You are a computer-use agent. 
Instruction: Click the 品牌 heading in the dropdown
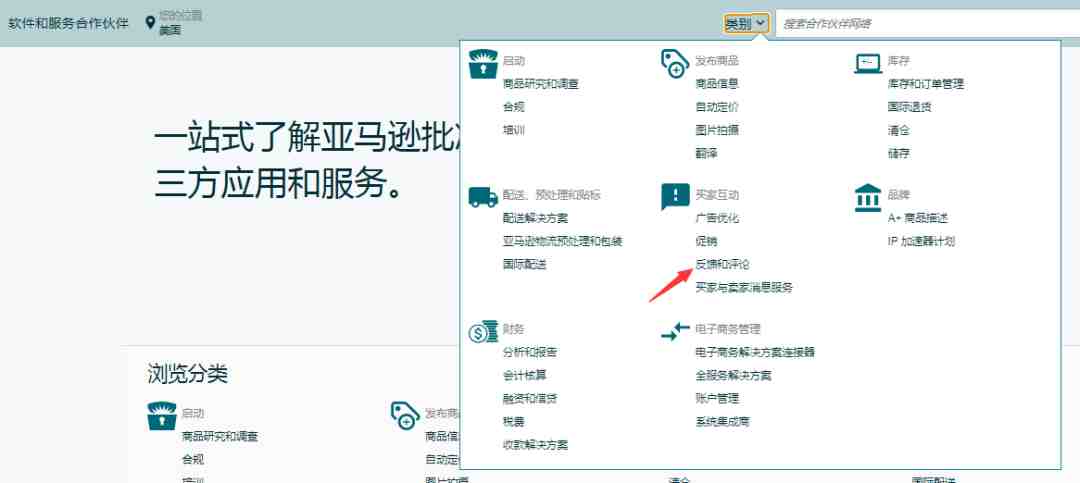(899, 195)
